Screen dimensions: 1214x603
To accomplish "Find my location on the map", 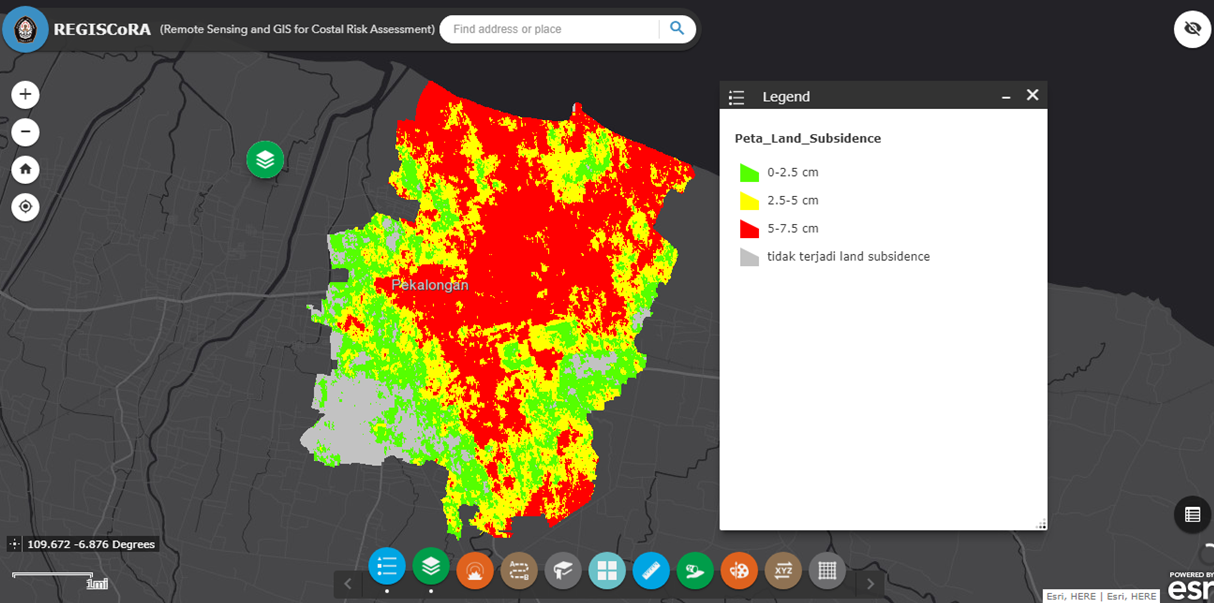I will (26, 207).
